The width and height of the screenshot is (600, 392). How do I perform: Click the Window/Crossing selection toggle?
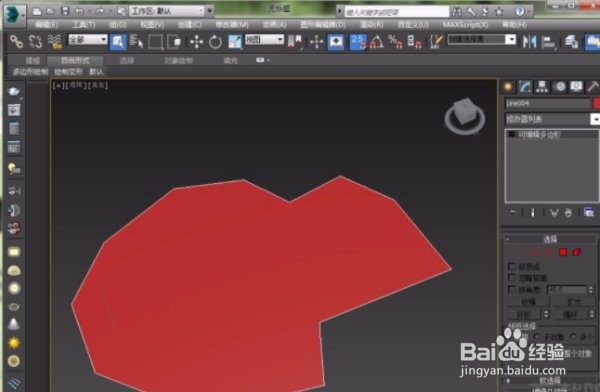pyautogui.click(x=174, y=41)
